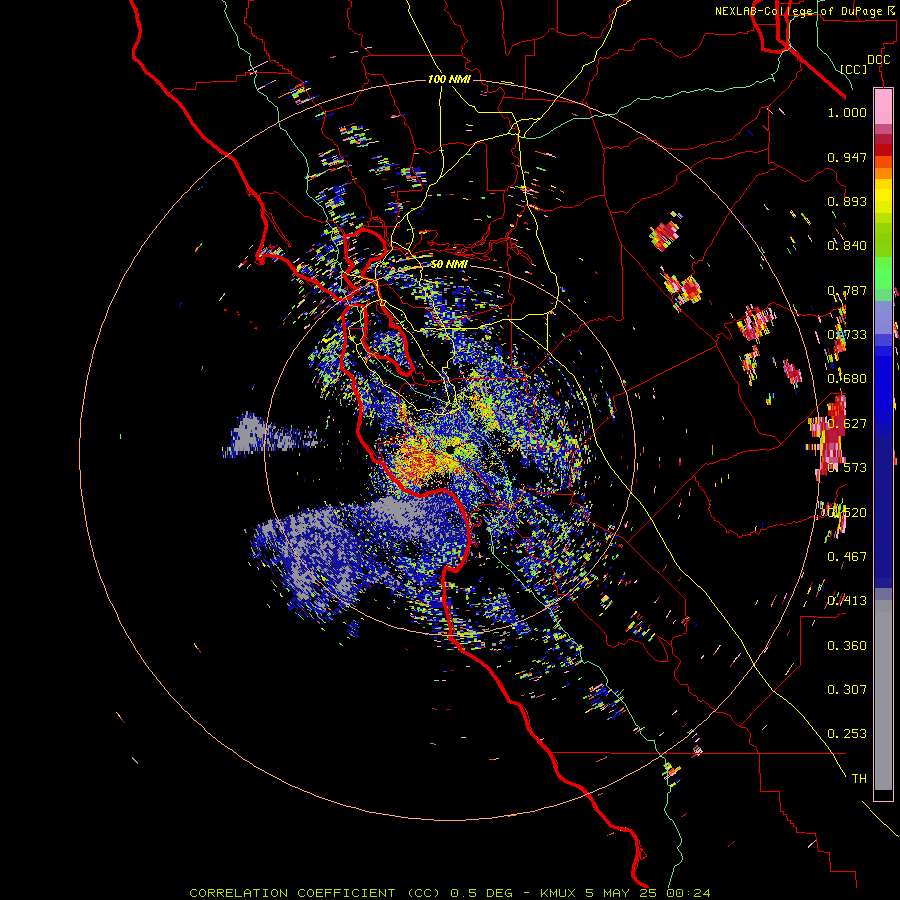Select the 0.893 scale value
Image resolution: width=900 pixels, height=900 pixels.
point(847,201)
